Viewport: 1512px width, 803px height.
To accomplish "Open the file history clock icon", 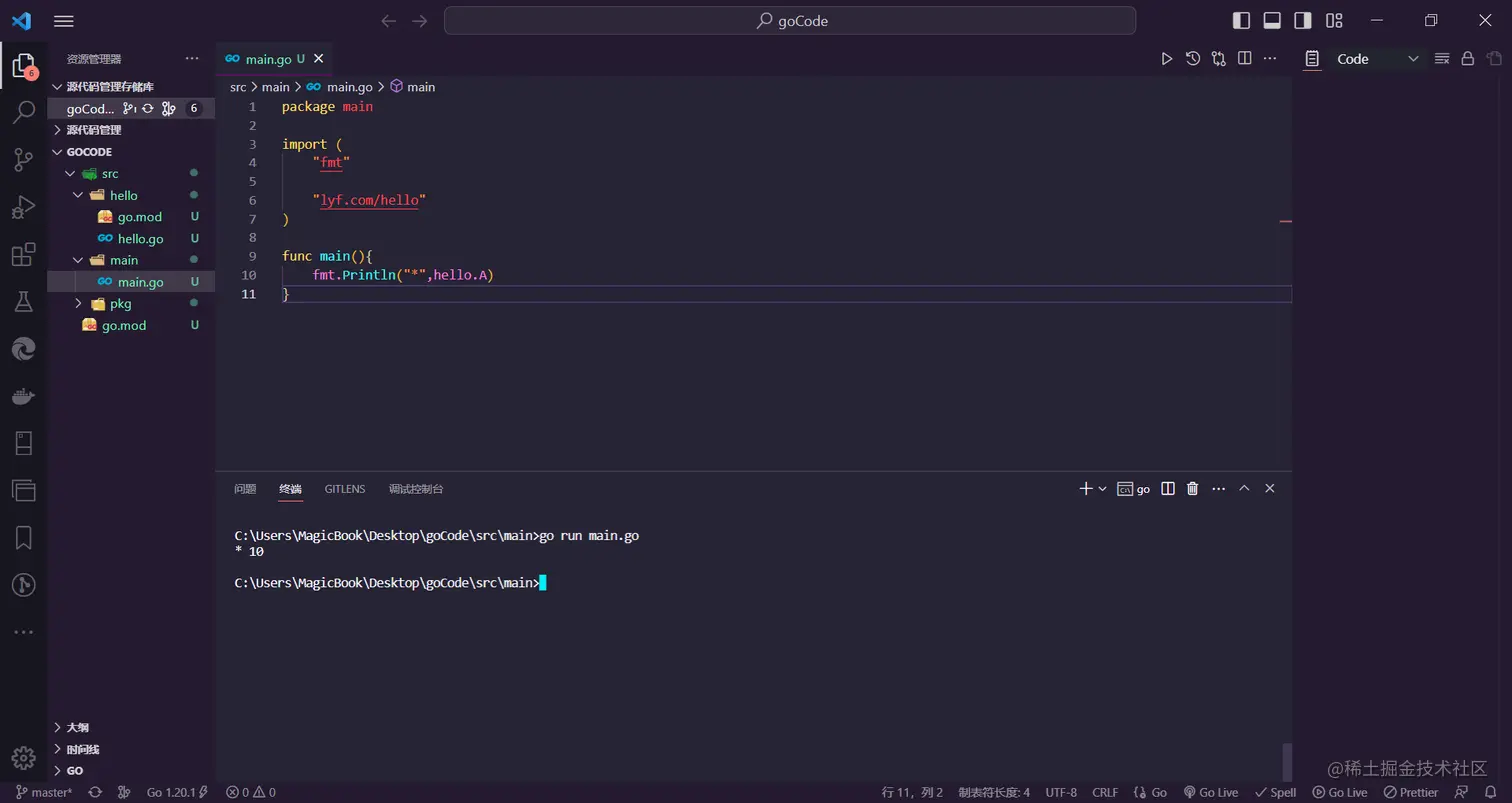I will click(1193, 59).
